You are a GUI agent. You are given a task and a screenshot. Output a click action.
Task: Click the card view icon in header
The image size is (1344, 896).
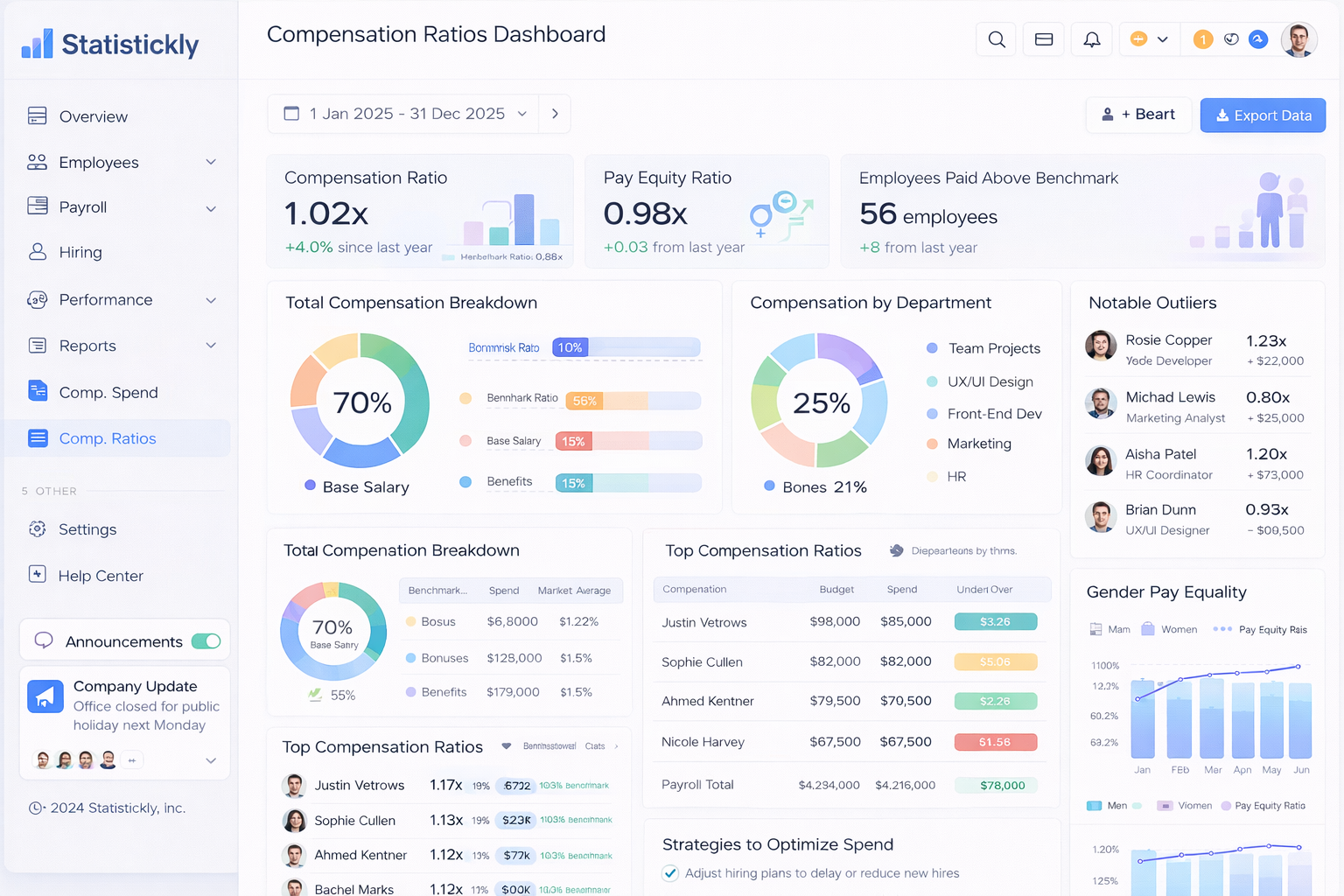pyautogui.click(x=1043, y=39)
